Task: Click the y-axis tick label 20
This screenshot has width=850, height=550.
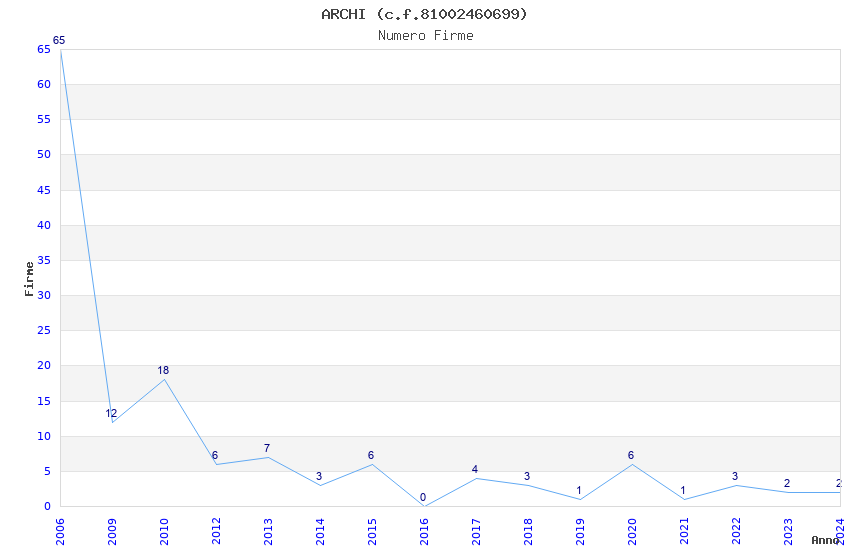Action: click(44, 366)
